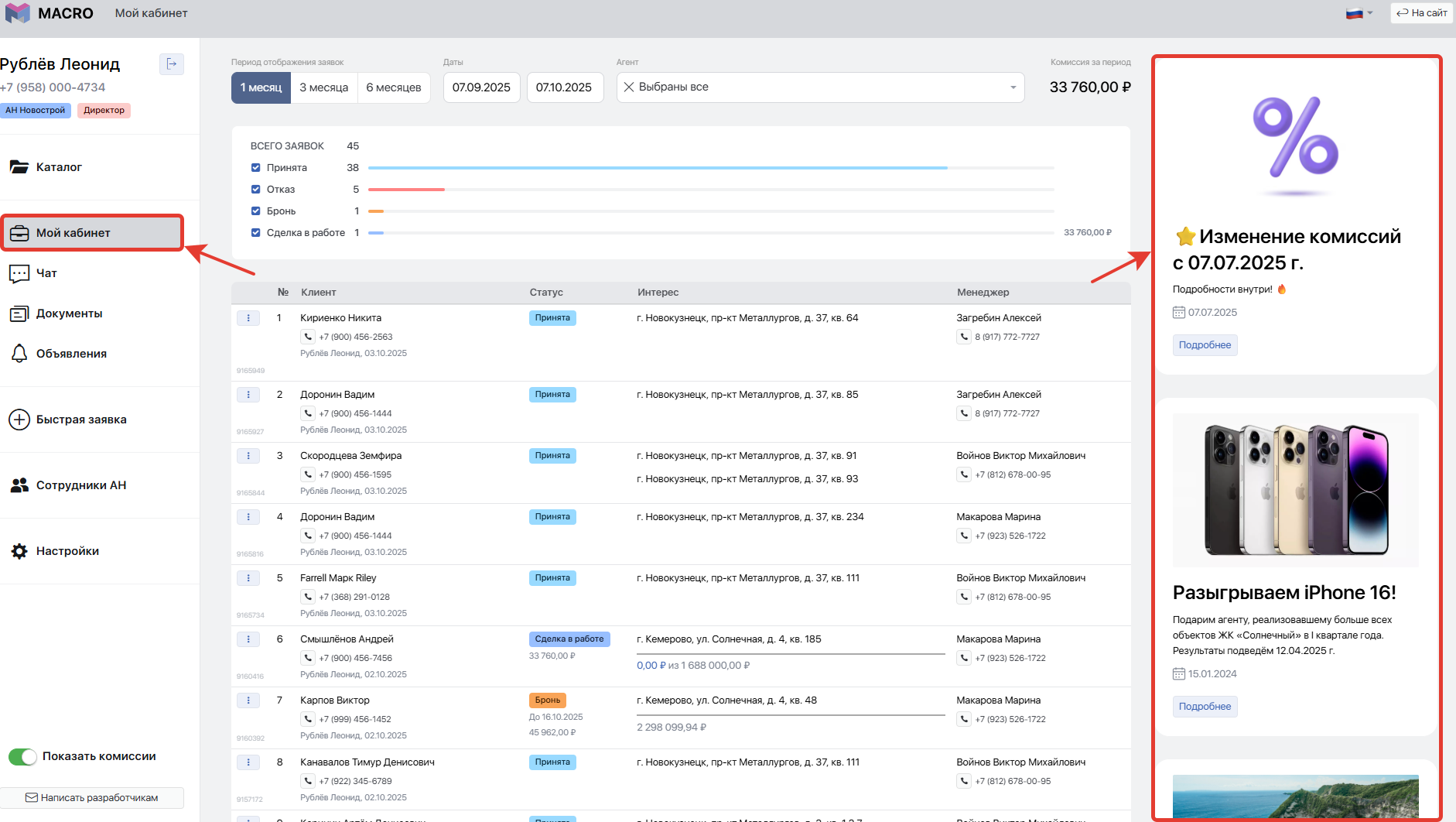This screenshot has width=1456, height=822.
Task: Uncheck the Принята status checkbox
Action: pyautogui.click(x=256, y=168)
